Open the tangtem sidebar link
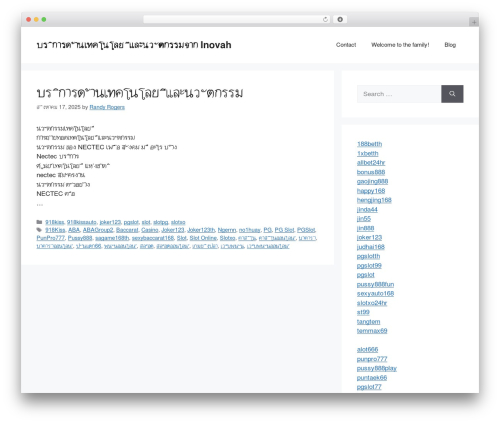The height and width of the screenshot is (423, 500). tap(368, 321)
